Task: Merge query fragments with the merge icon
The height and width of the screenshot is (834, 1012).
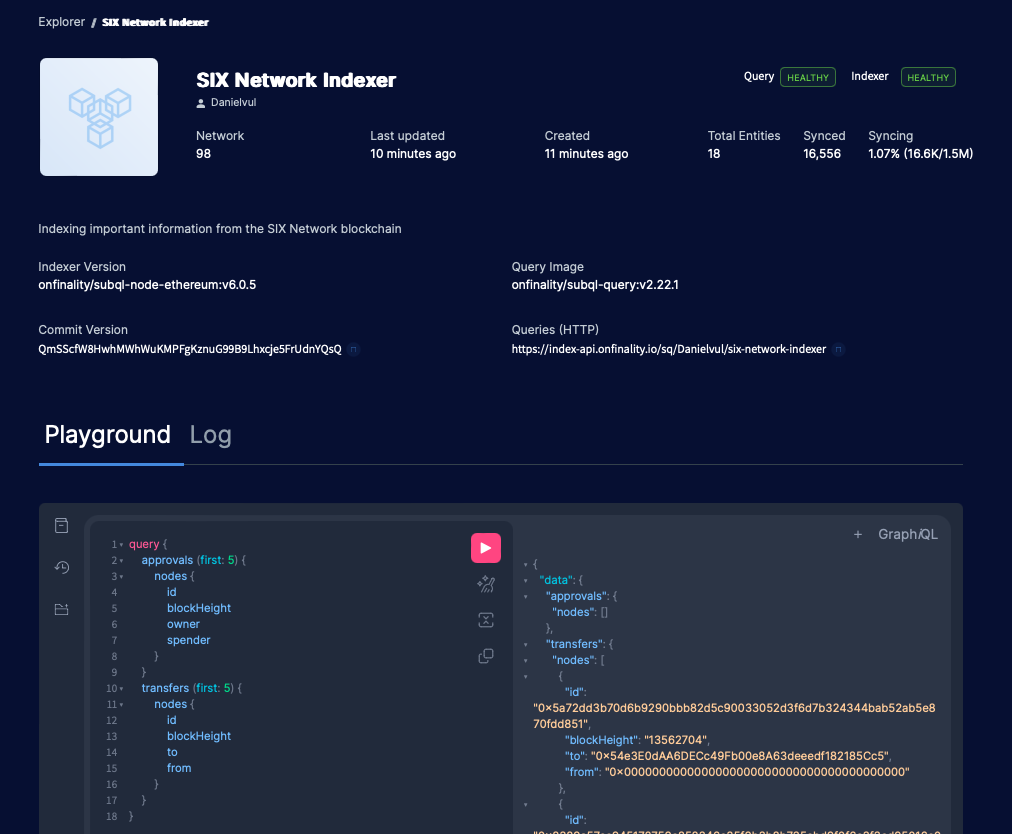Action: coord(486,620)
